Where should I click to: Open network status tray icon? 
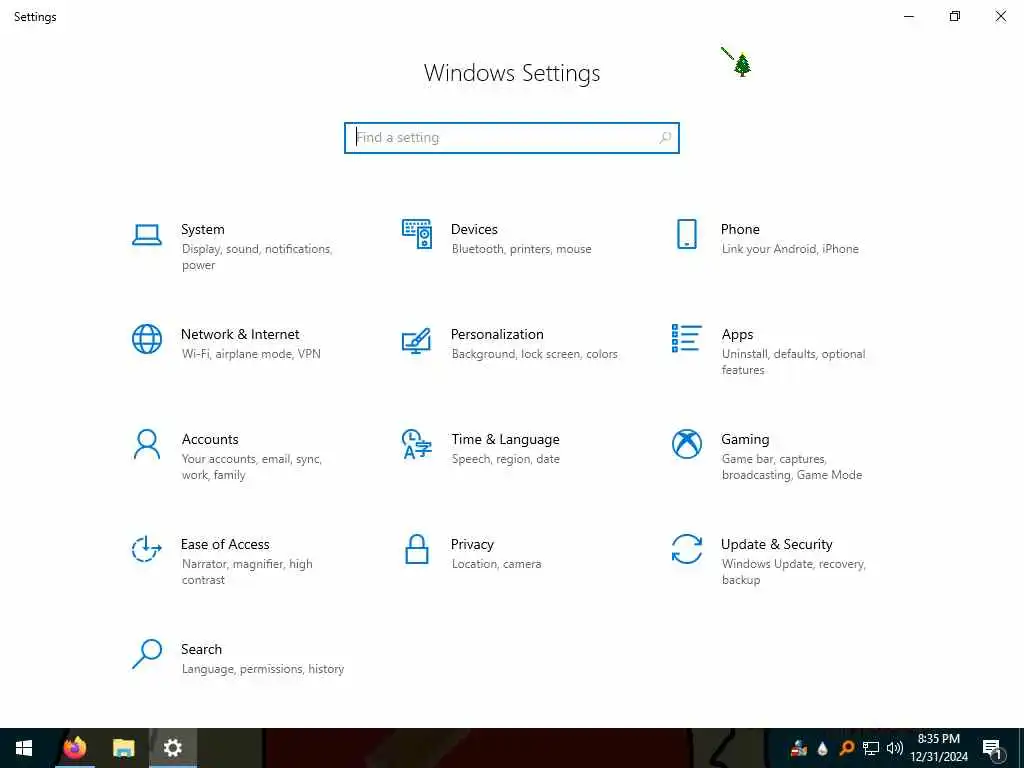[x=871, y=748]
